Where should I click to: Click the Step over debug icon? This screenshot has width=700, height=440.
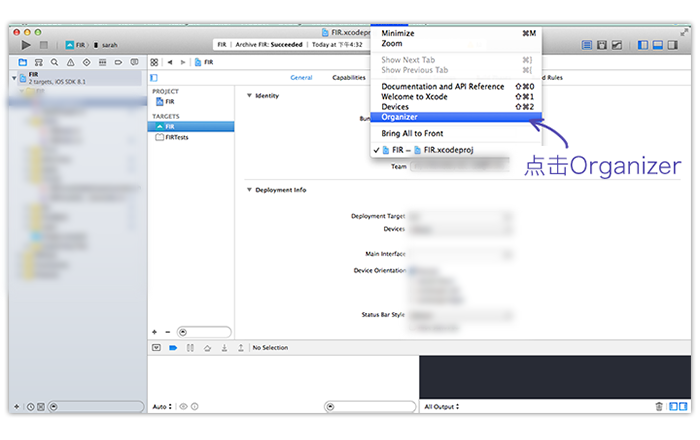point(208,348)
